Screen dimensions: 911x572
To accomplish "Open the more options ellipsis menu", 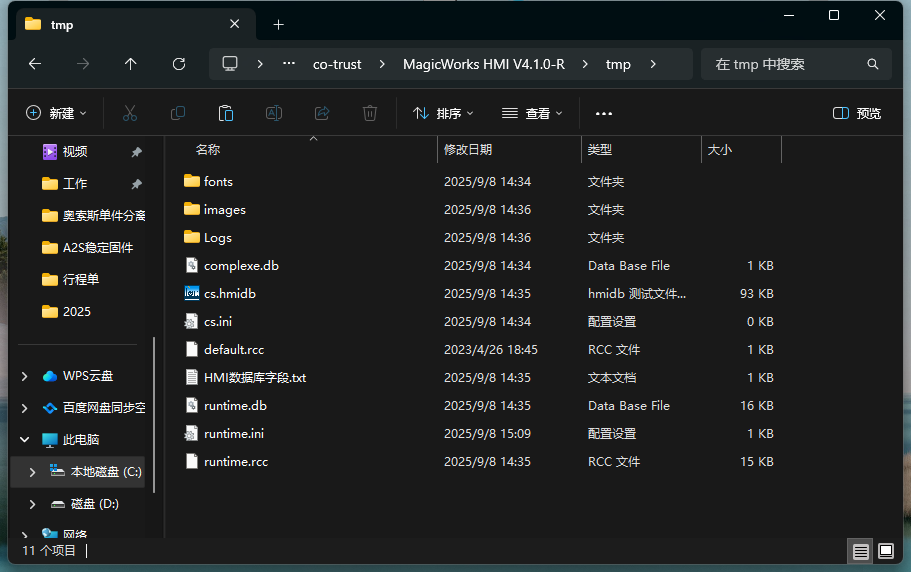I will point(604,113).
